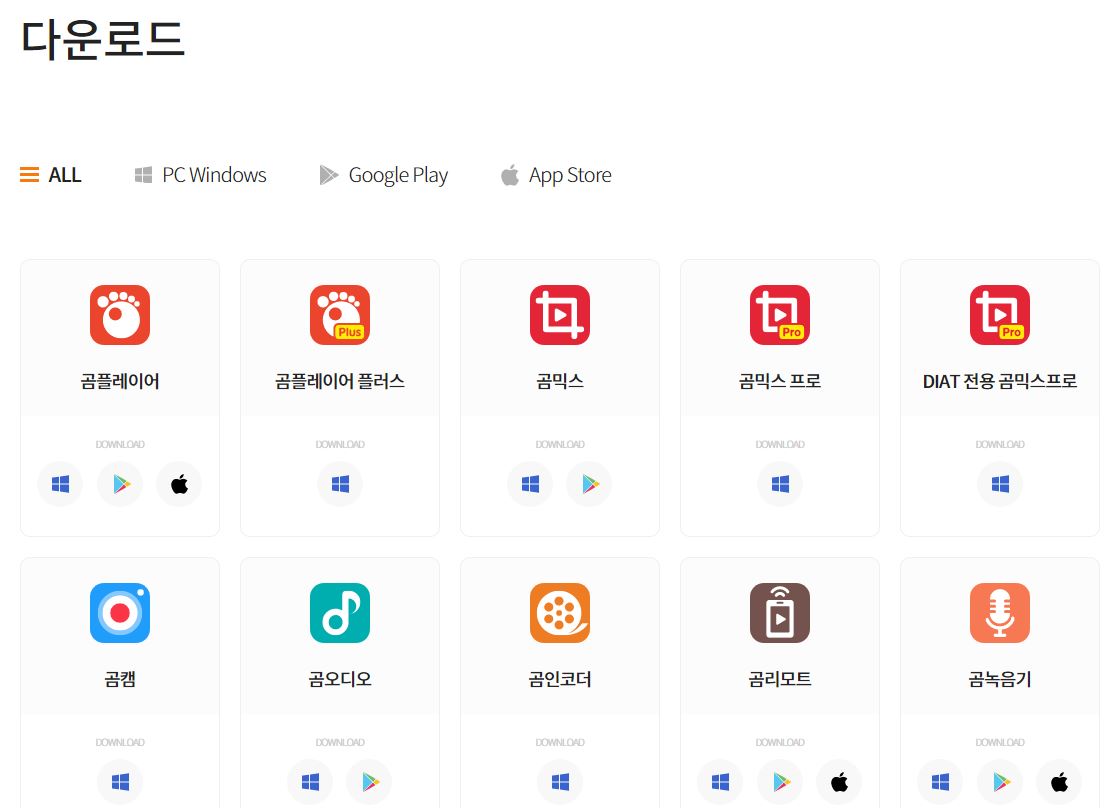Filter by App Store tab
This screenshot has height=808, width=1107.
click(x=556, y=175)
